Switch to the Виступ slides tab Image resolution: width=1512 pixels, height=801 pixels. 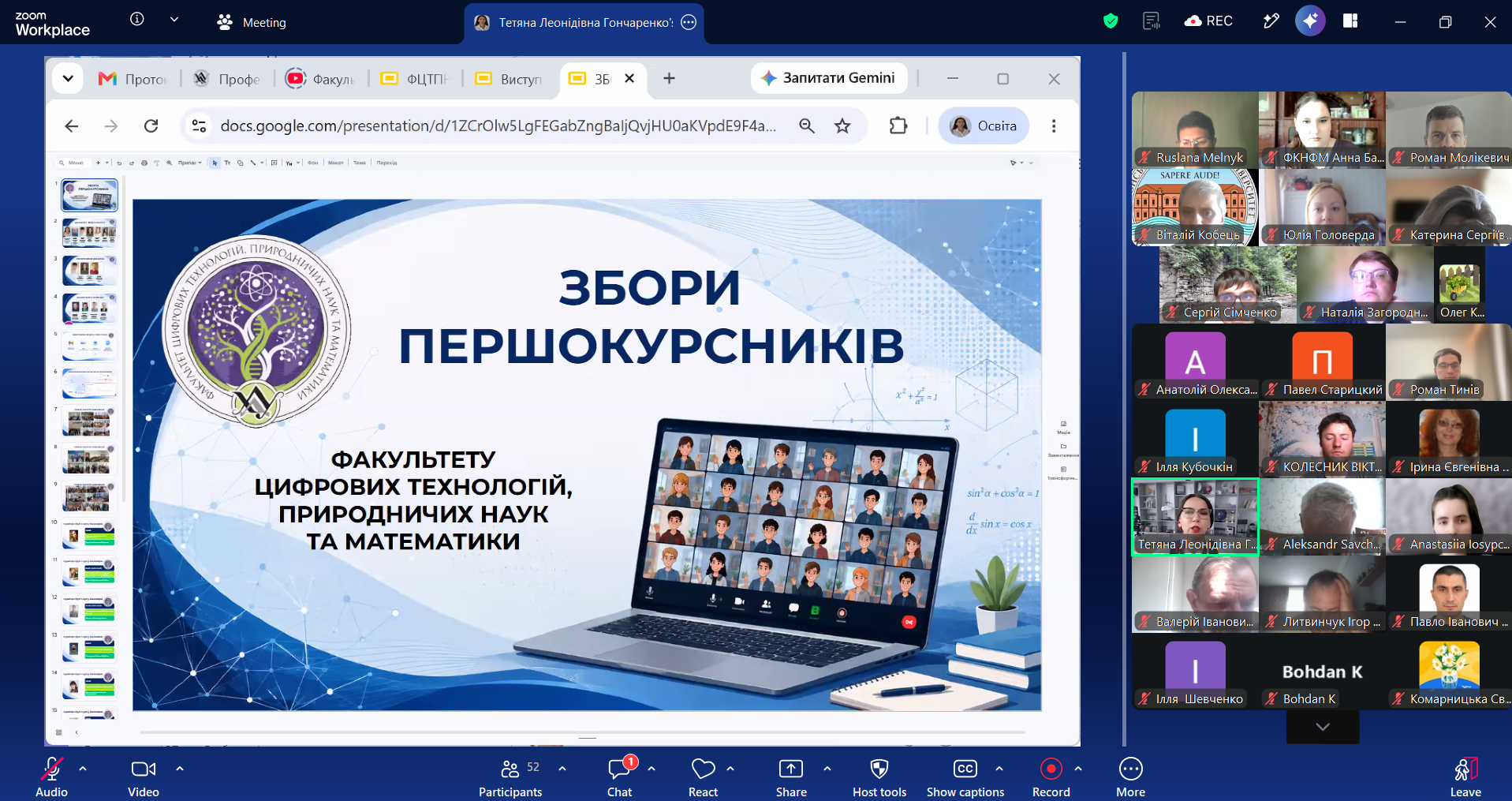tap(509, 79)
